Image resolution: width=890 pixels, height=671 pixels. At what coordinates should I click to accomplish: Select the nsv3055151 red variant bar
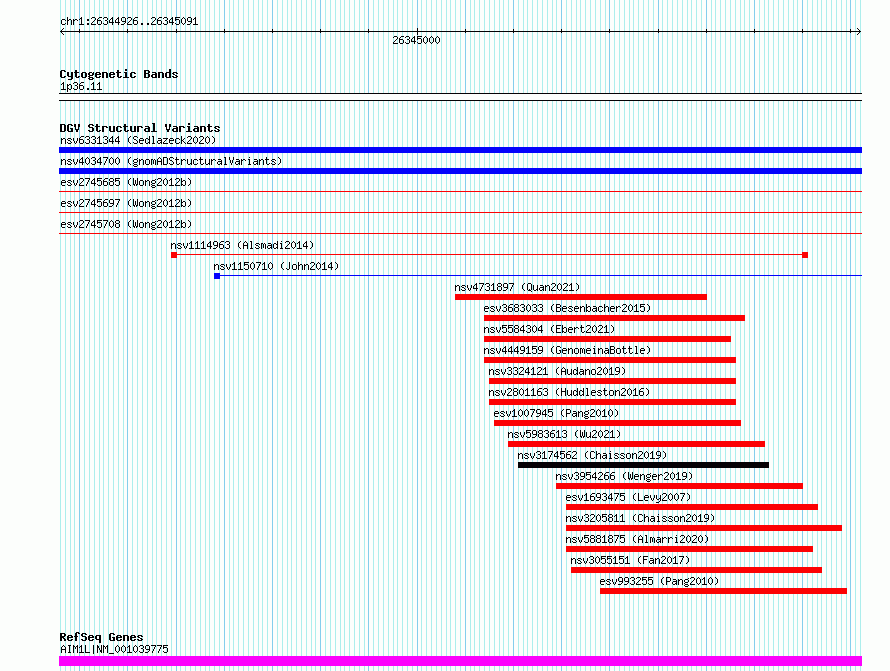(x=696, y=570)
